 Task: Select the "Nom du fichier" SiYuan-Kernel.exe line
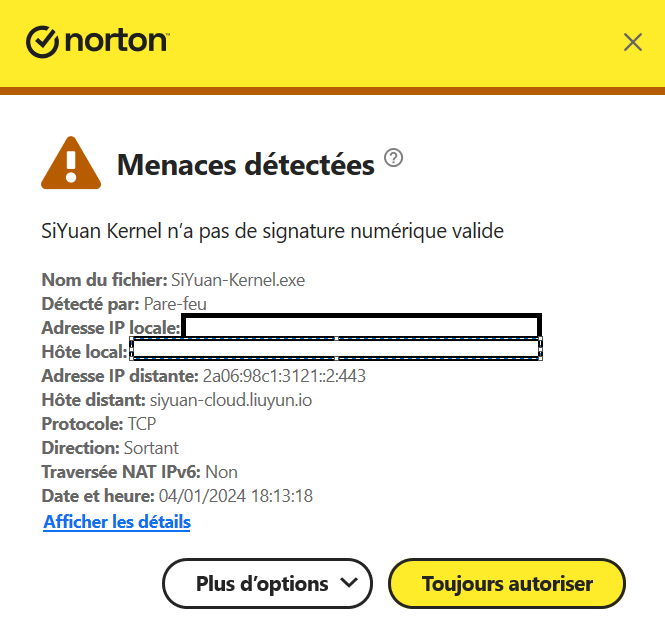173,280
